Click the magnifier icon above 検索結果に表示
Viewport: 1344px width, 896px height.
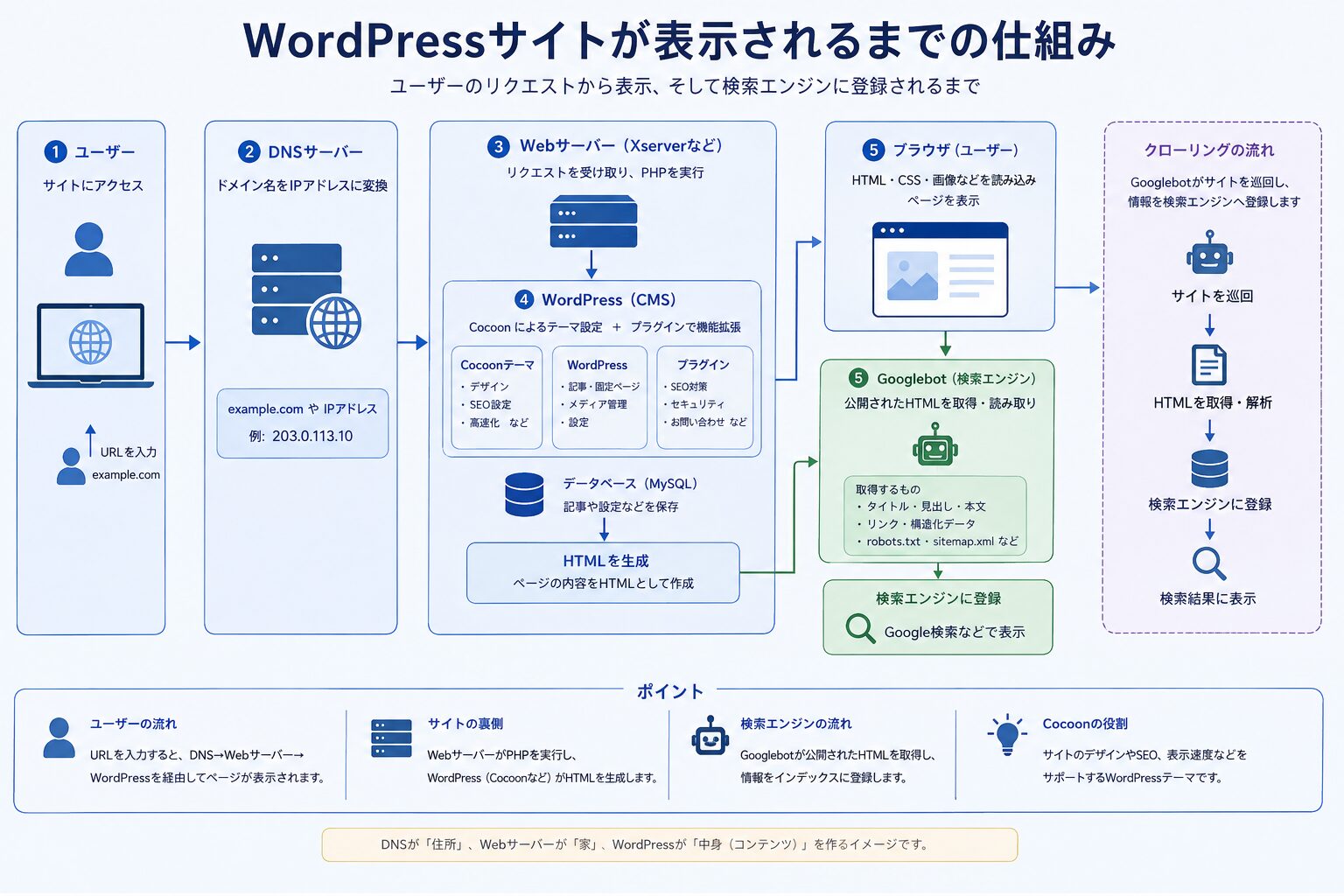1209,563
